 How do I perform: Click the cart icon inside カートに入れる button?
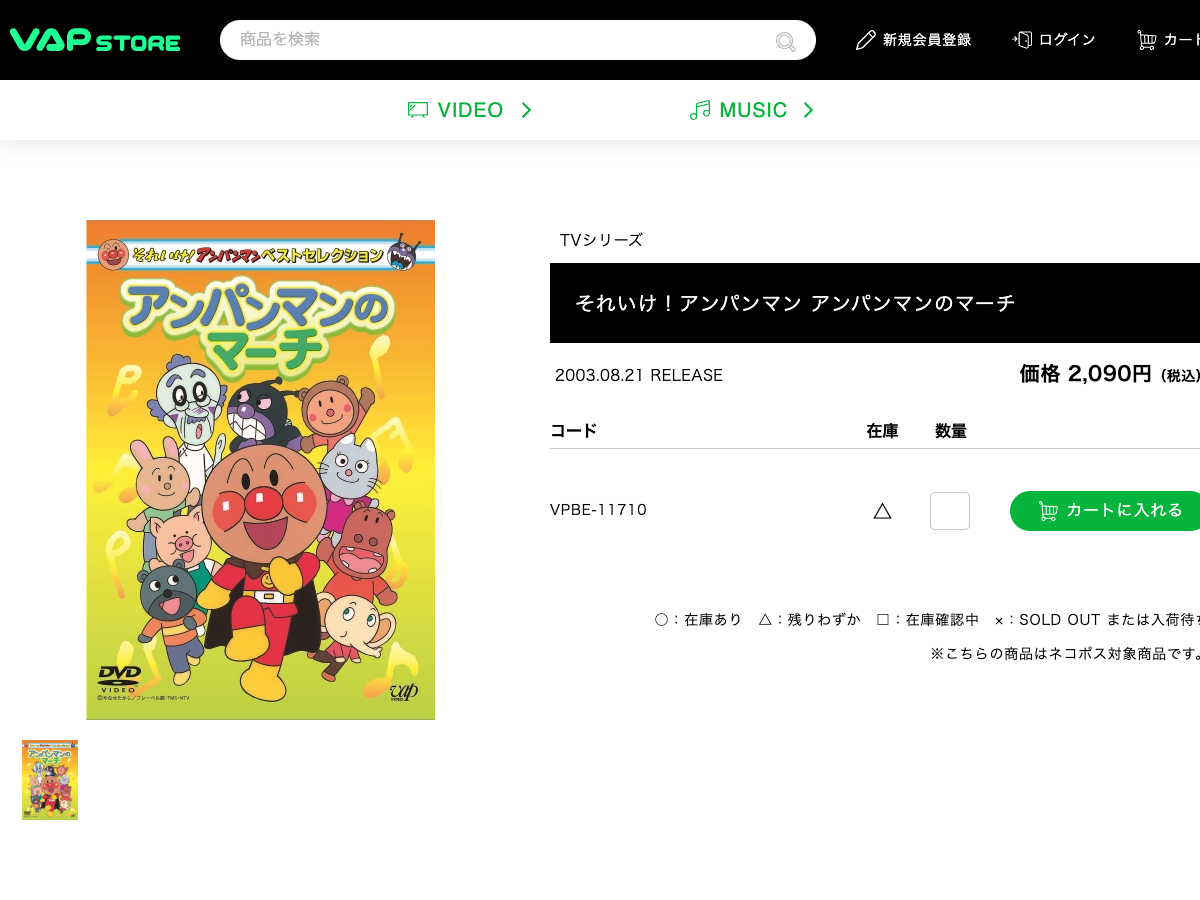1048,511
